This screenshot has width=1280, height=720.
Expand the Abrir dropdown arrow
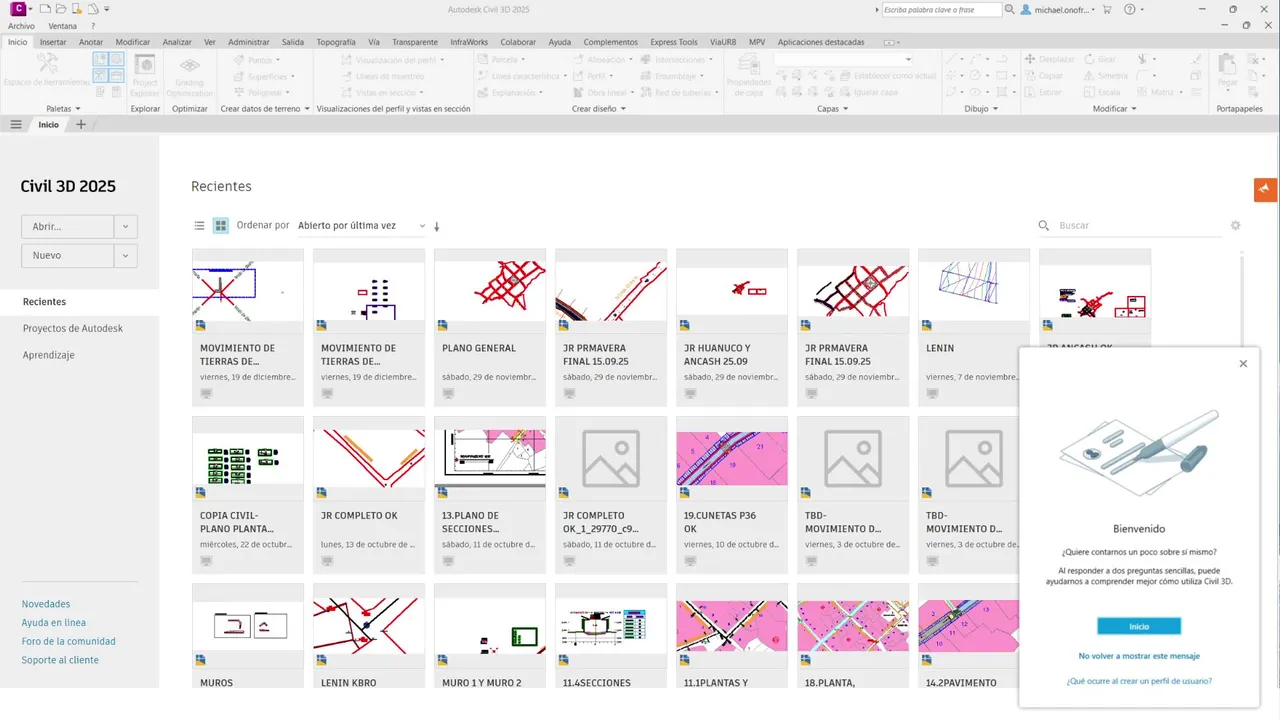click(x=125, y=227)
